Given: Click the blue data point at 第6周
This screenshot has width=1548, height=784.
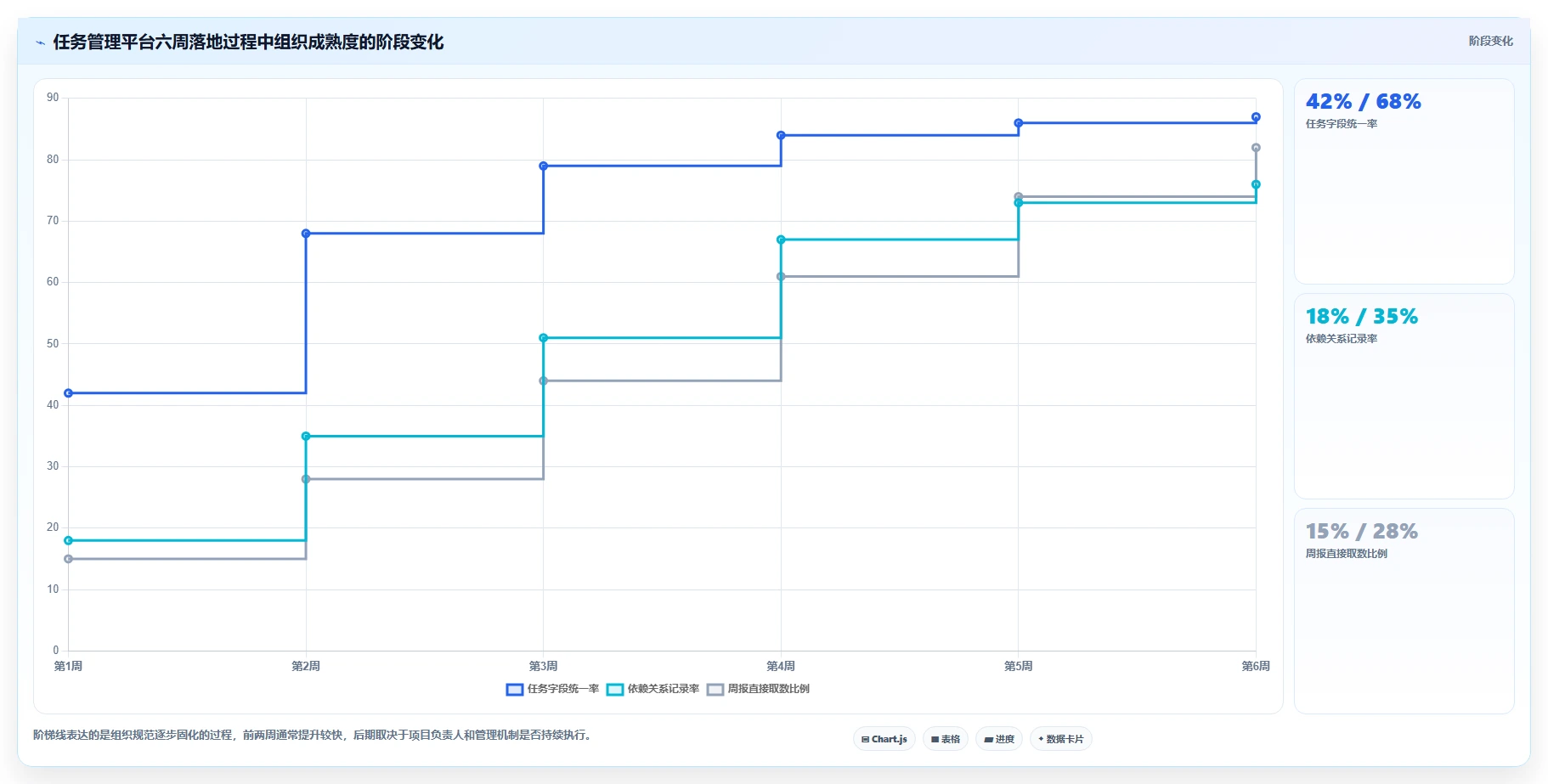Looking at the screenshot, I should tap(1256, 117).
